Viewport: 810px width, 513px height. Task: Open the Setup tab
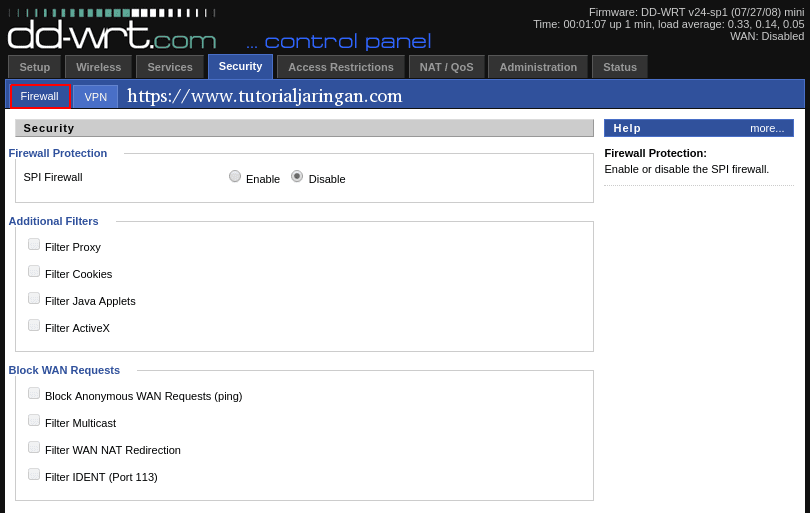(35, 67)
